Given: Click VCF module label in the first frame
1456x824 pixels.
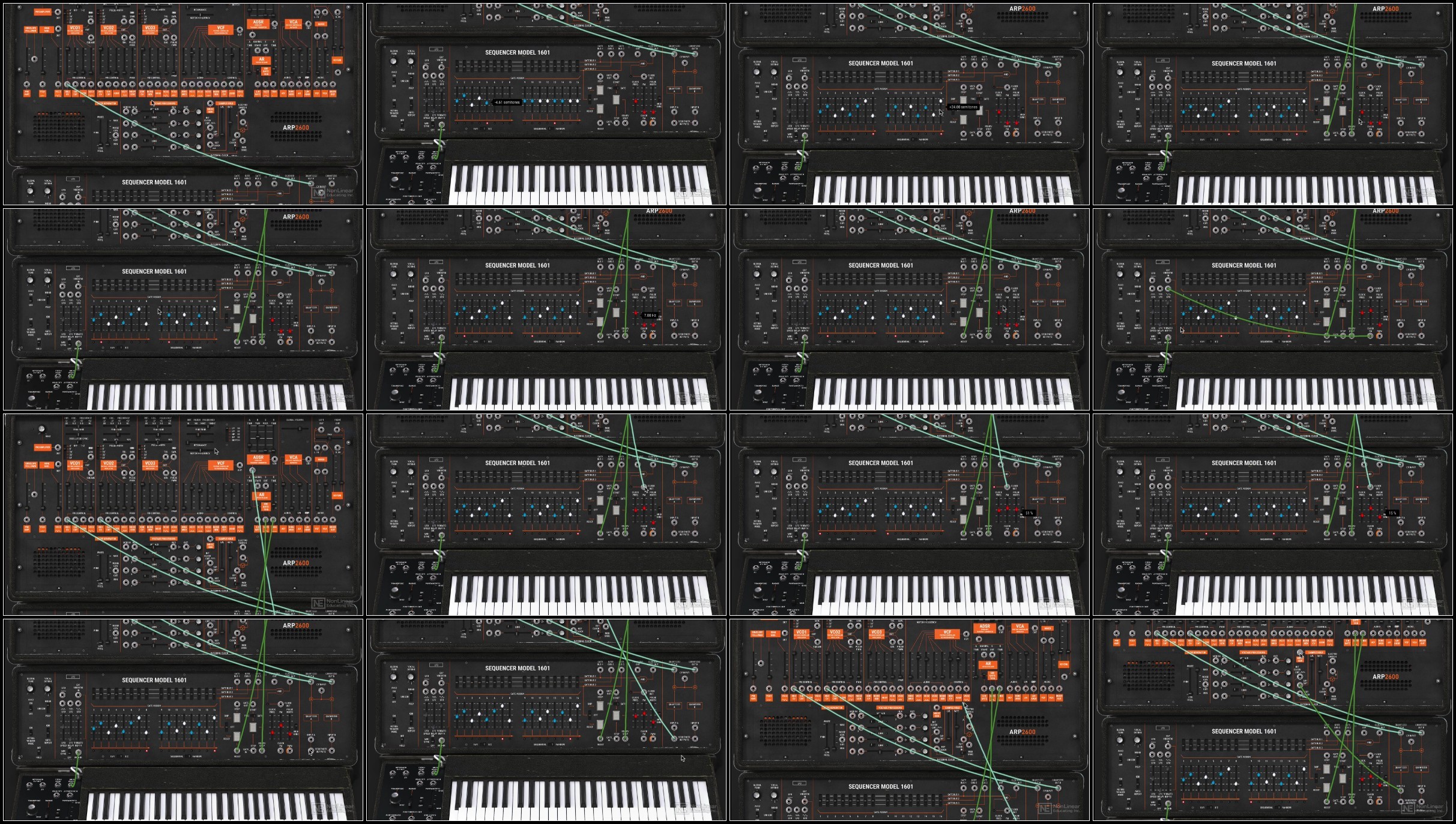Looking at the screenshot, I should tap(220, 29).
